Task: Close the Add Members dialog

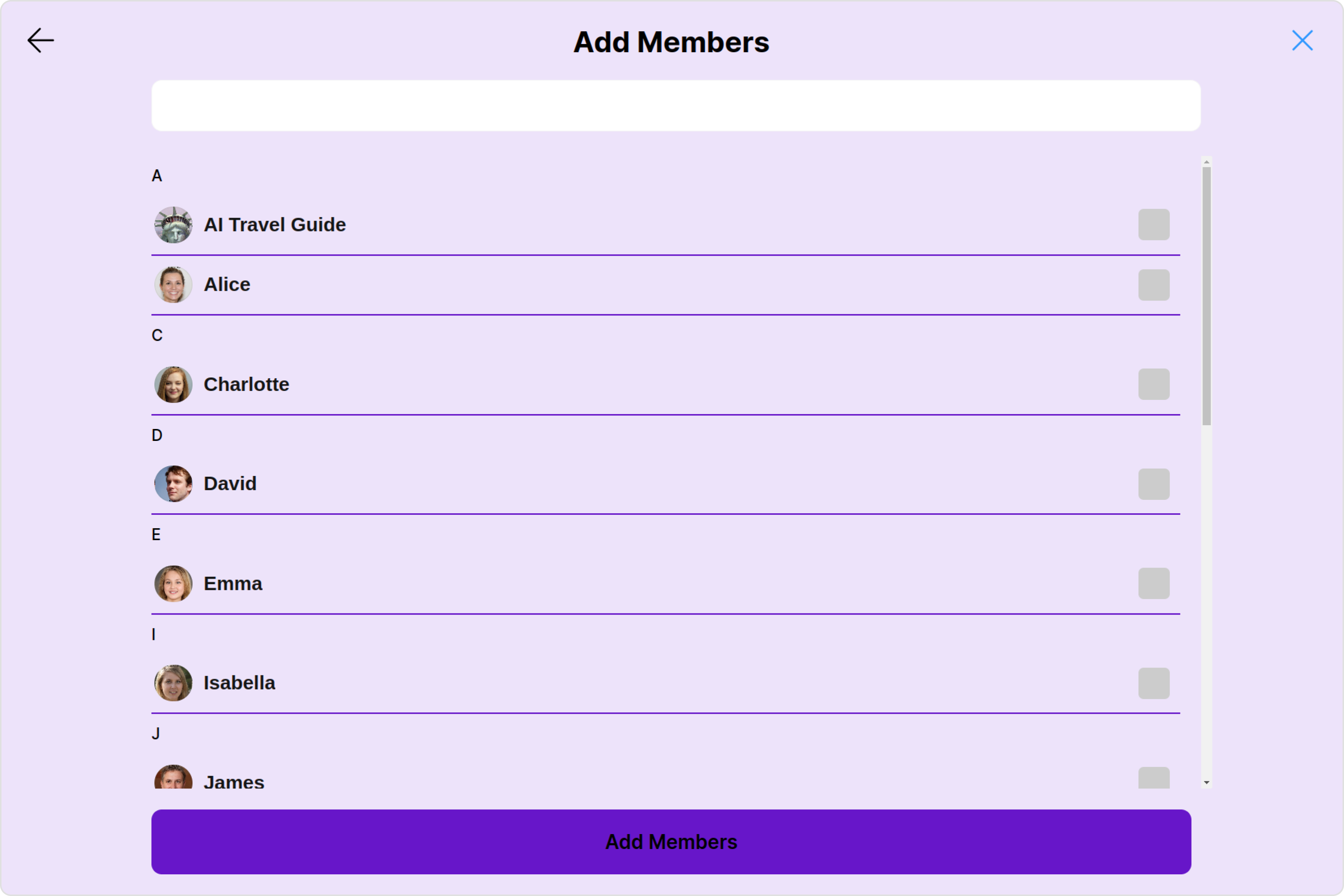Action: pos(1302,41)
